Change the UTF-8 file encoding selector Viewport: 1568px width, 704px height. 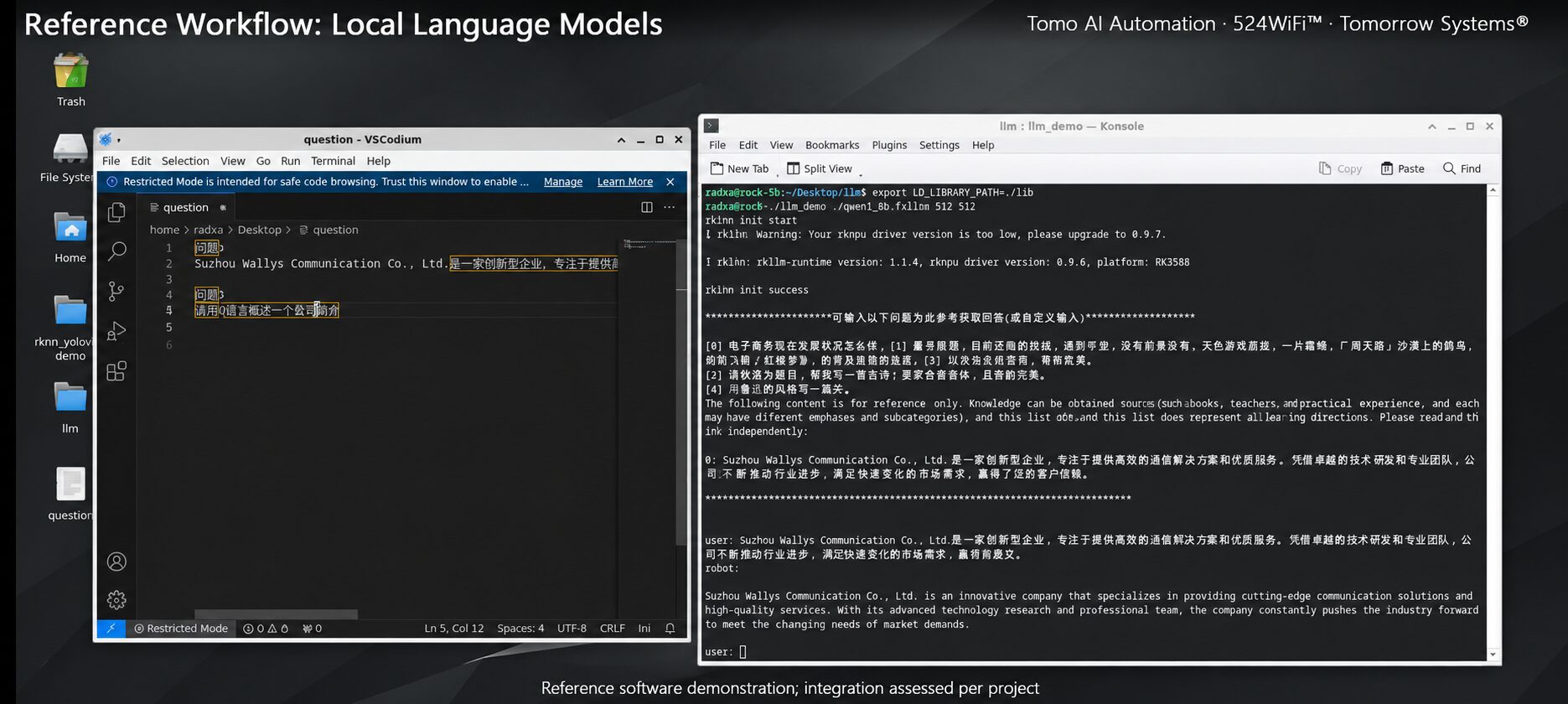point(572,629)
